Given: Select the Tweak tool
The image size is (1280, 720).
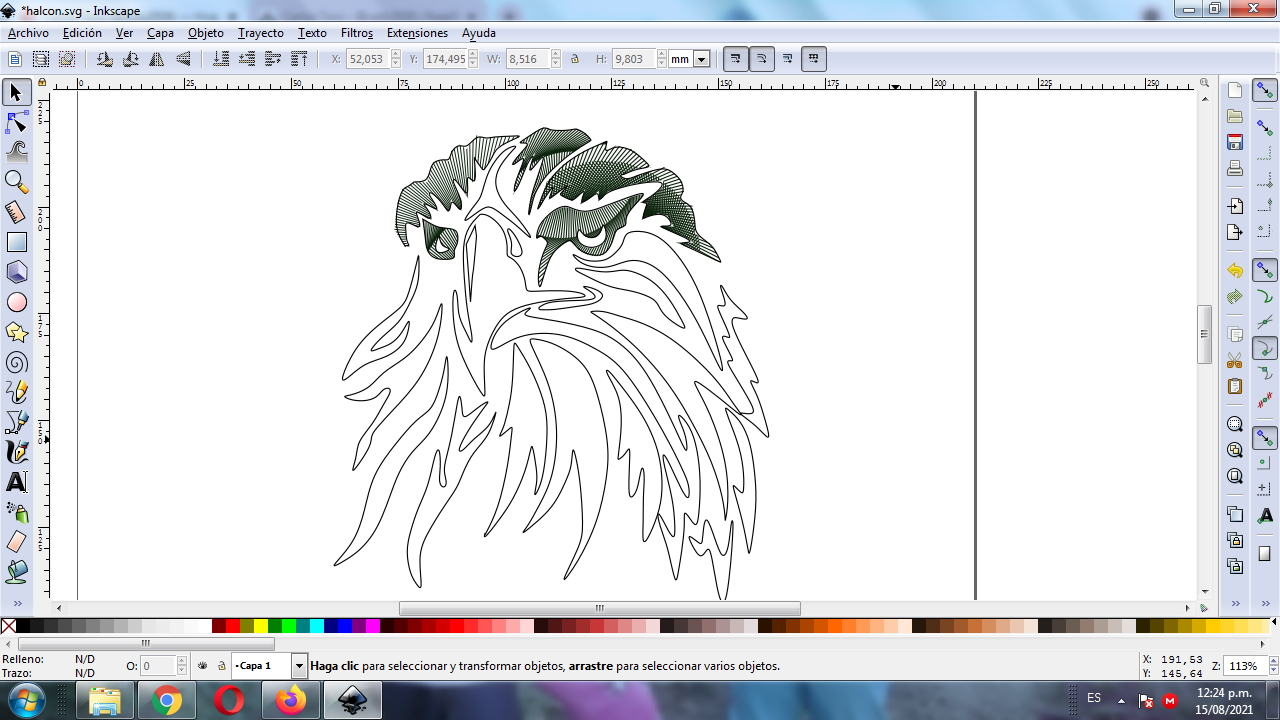Looking at the screenshot, I should click(x=16, y=152).
